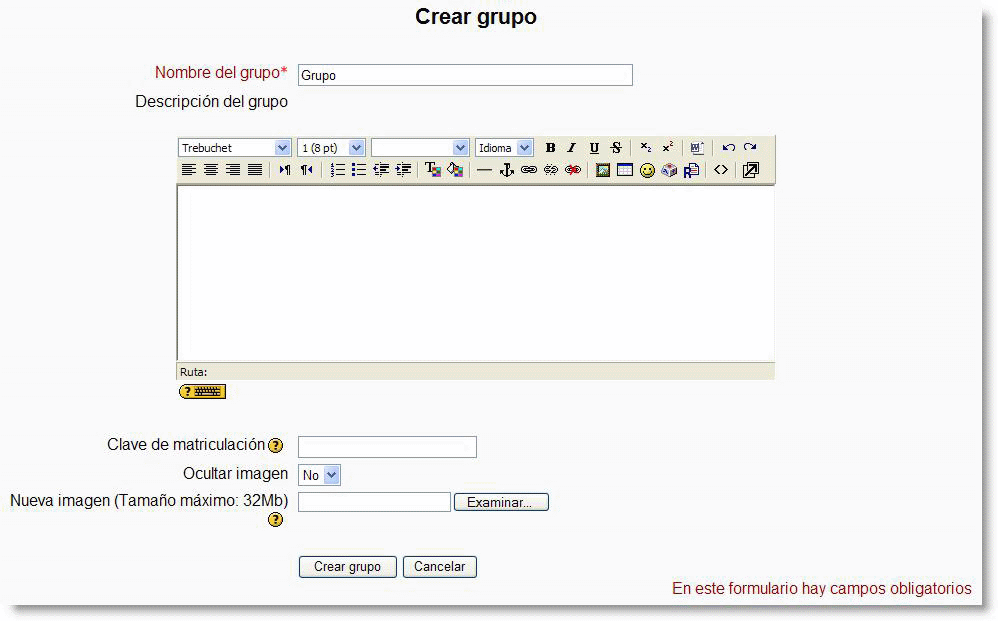Viewport: 998px width, 621px height.
Task: Toggle underline text formatting
Action: pyautogui.click(x=593, y=147)
